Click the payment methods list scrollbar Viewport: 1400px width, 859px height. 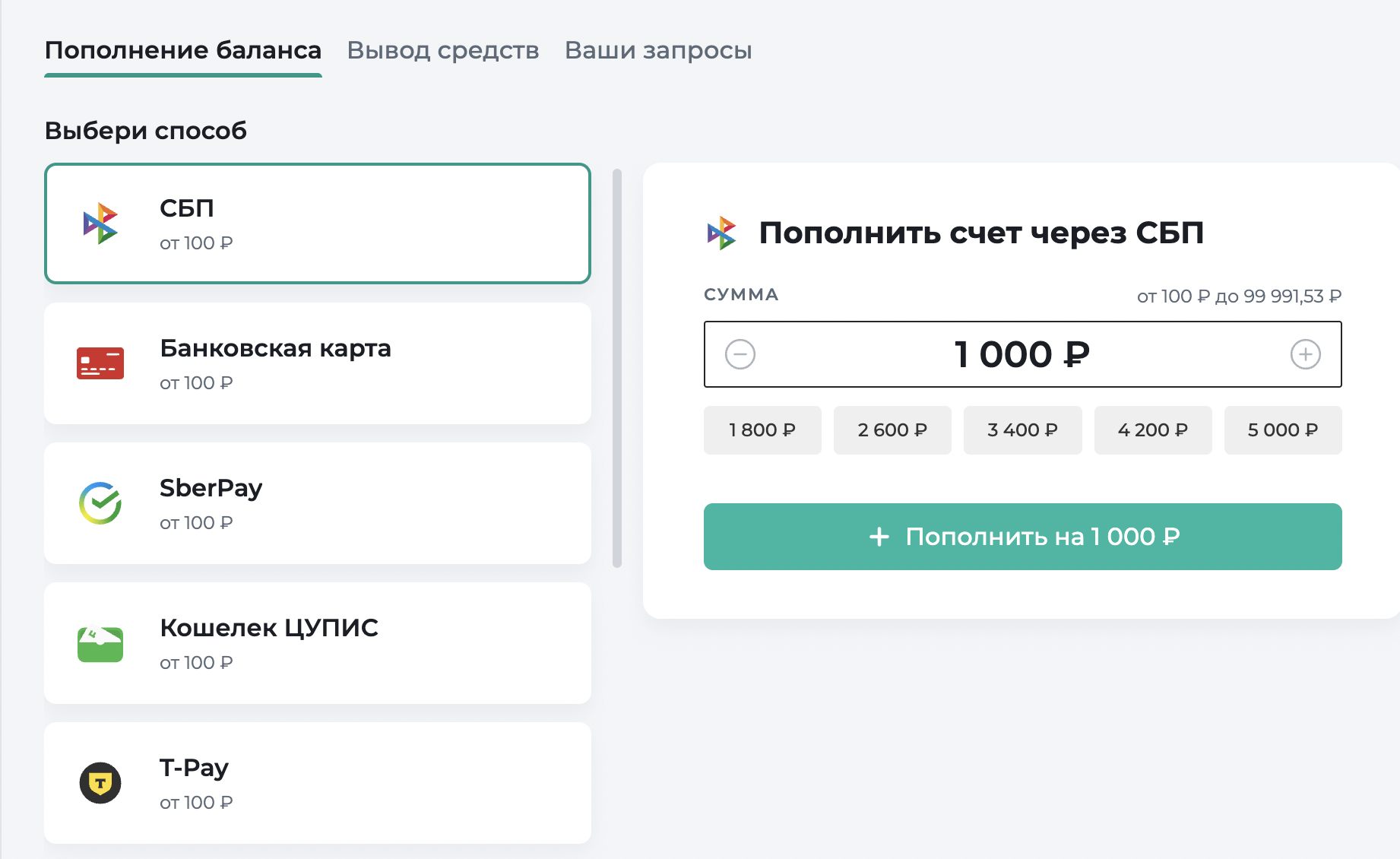point(617,368)
